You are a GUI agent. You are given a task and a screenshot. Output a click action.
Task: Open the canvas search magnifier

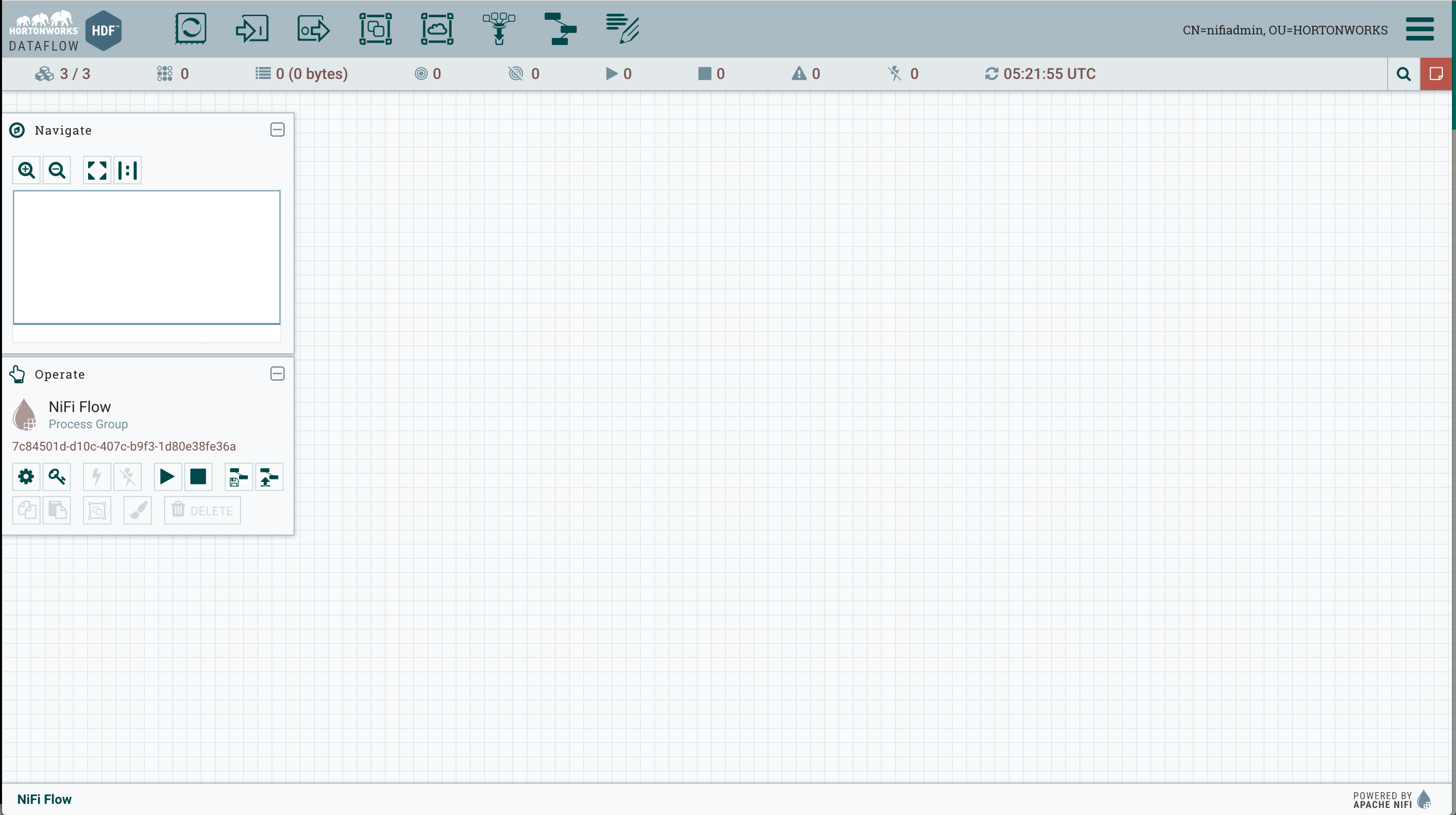pyautogui.click(x=1403, y=74)
